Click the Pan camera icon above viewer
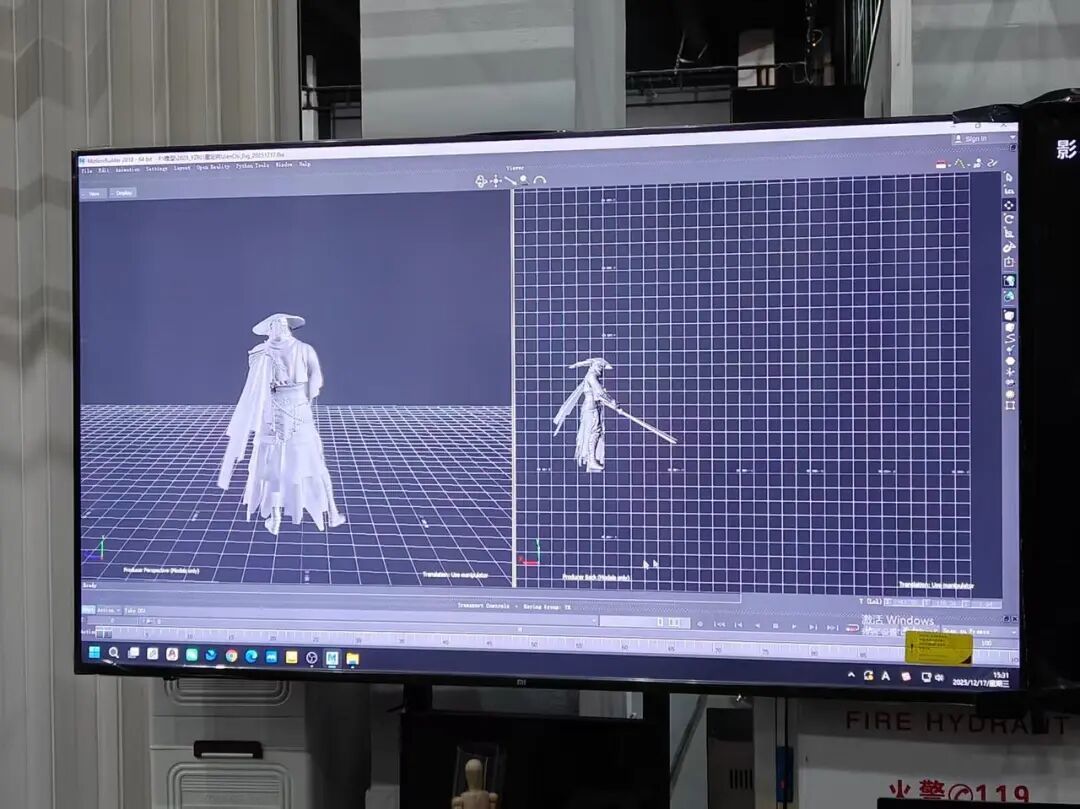This screenshot has height=809, width=1080. pos(496,181)
